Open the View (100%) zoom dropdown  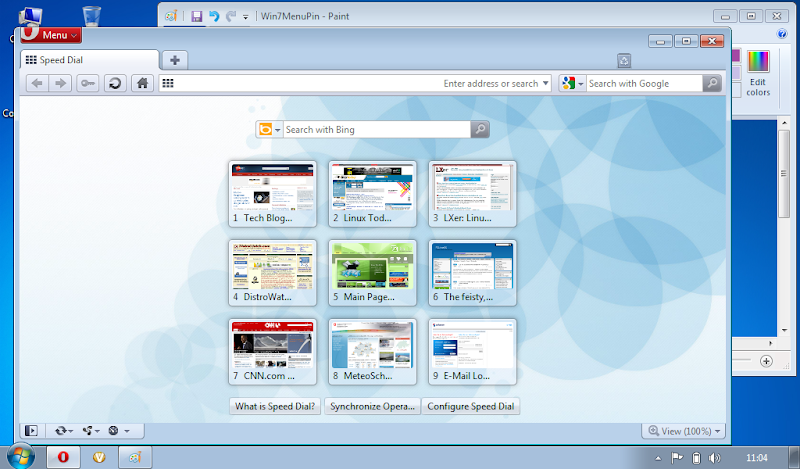(684, 431)
